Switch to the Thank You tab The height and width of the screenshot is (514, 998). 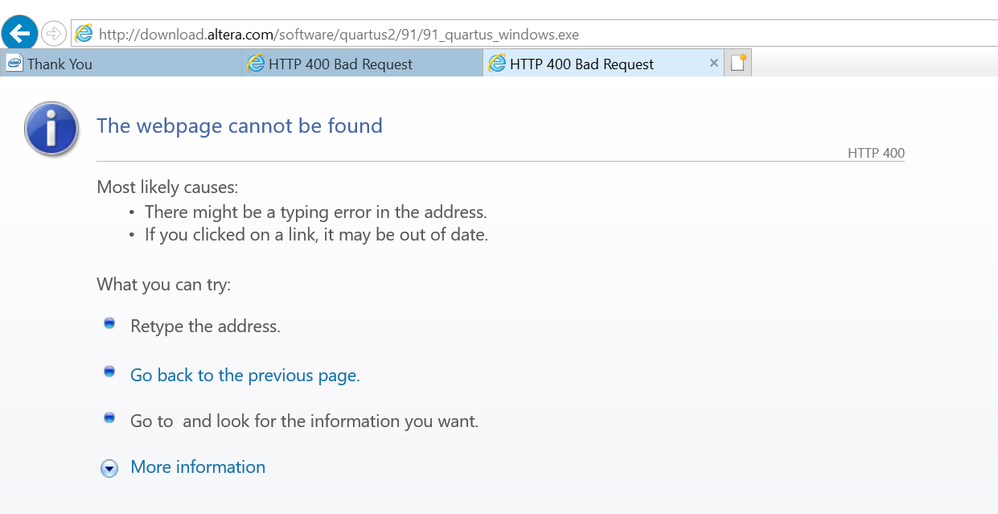pyautogui.click(x=60, y=64)
